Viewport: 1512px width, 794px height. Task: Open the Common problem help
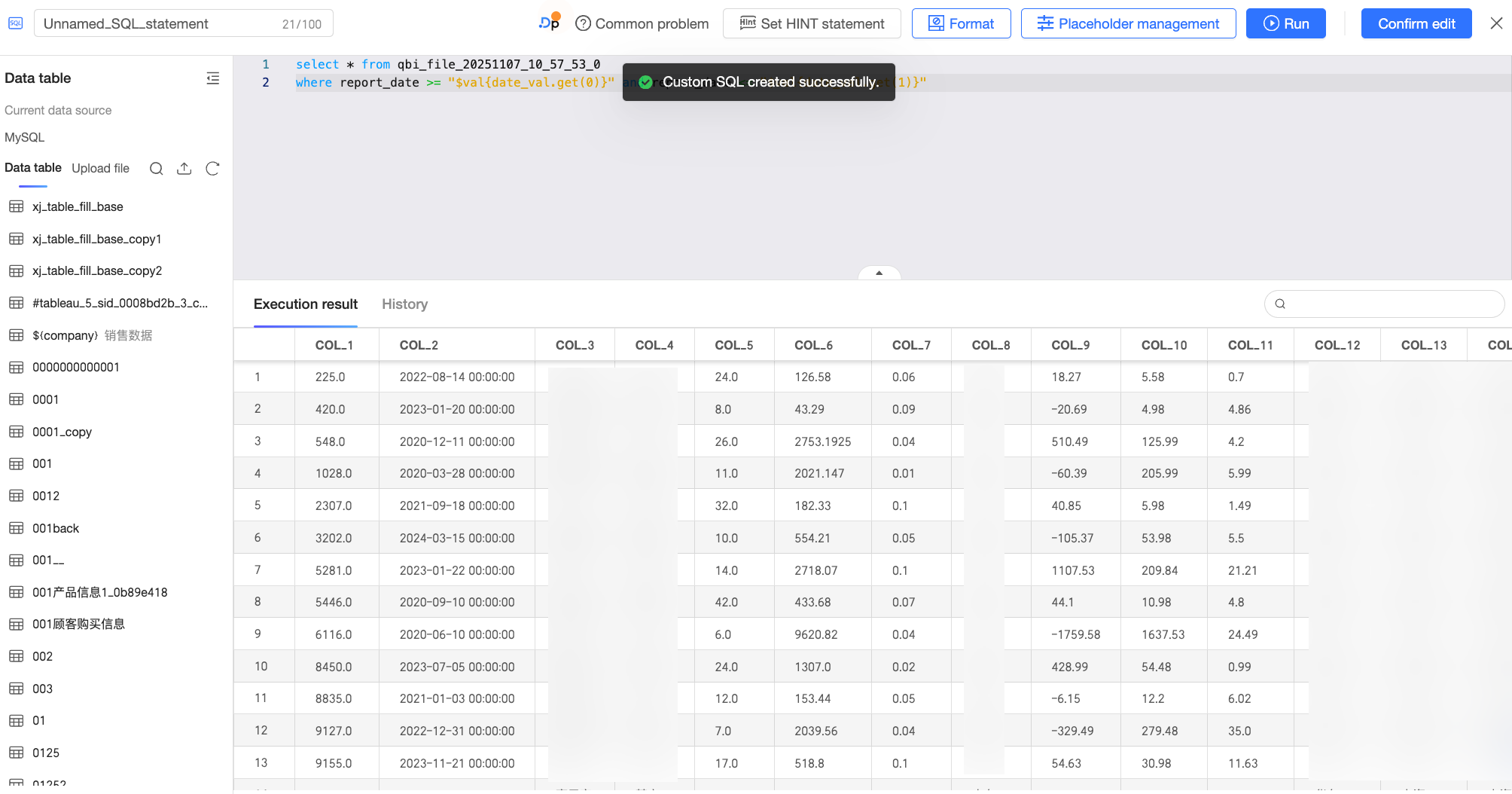(x=642, y=23)
